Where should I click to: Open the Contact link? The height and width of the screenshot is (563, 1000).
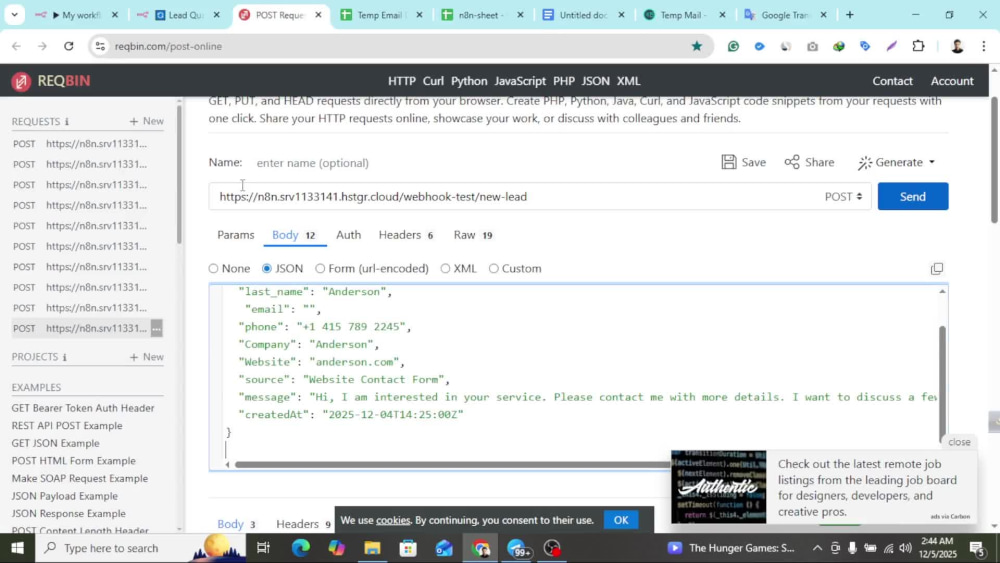tap(892, 81)
